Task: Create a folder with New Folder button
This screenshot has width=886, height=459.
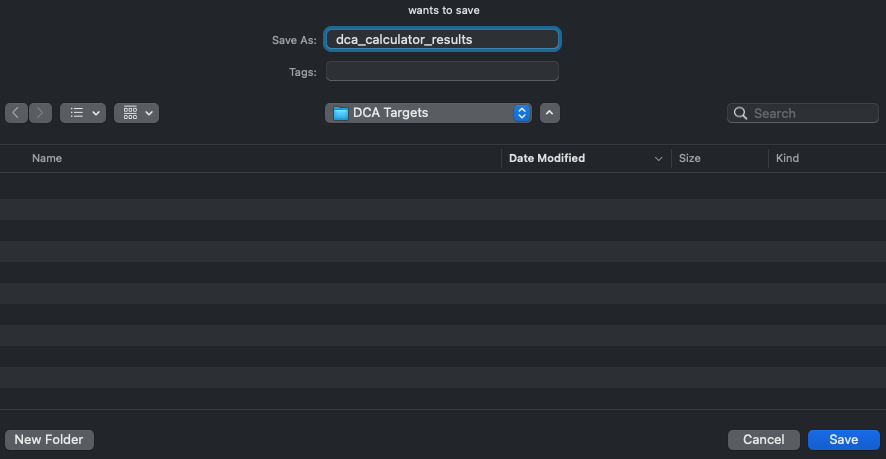Action: (49, 440)
